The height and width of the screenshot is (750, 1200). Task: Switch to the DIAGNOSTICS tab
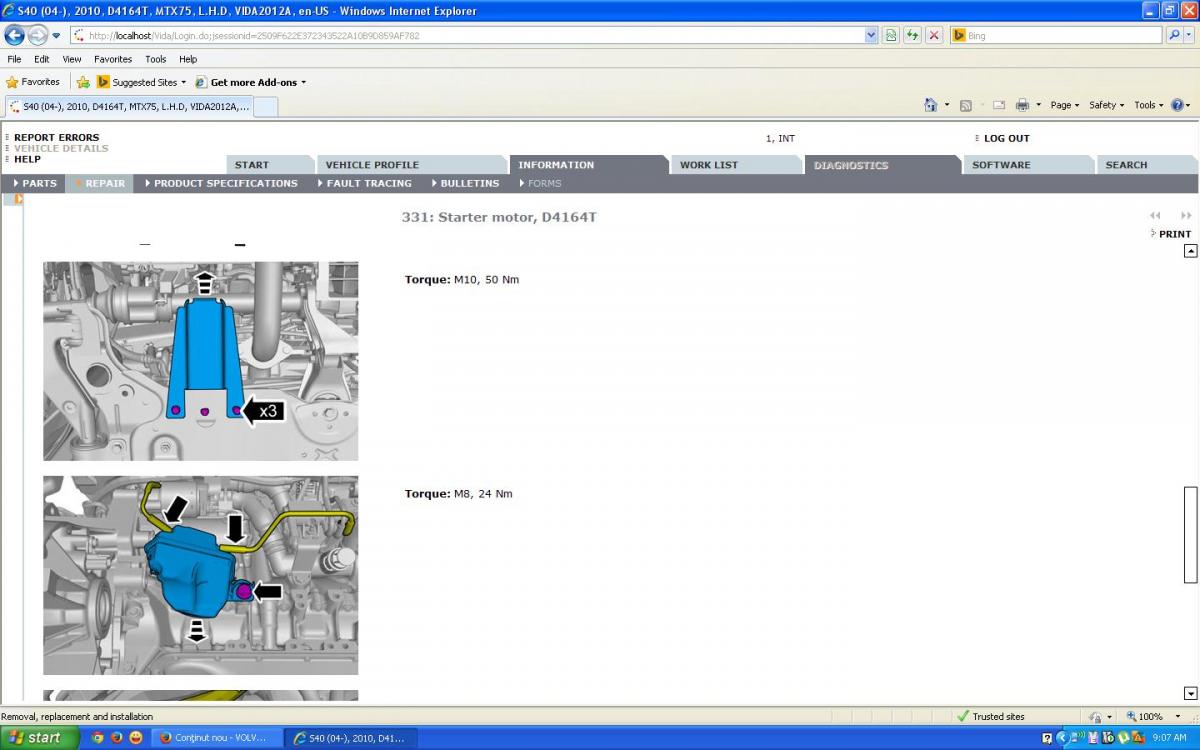pyautogui.click(x=883, y=165)
